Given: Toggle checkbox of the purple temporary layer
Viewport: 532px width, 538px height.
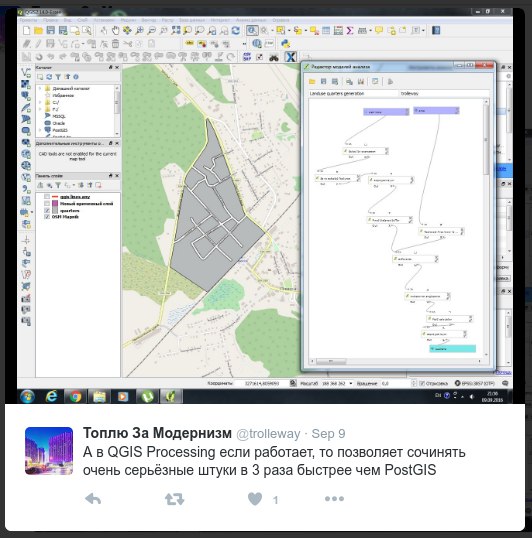Looking at the screenshot, I should point(47,203).
